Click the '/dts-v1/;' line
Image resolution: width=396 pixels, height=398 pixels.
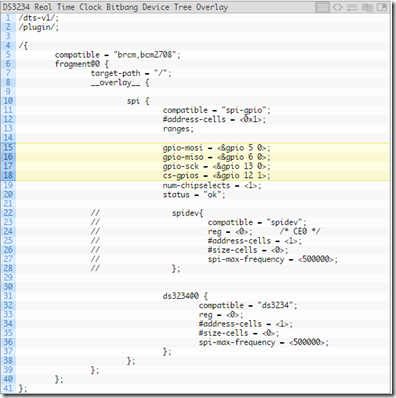point(38,18)
